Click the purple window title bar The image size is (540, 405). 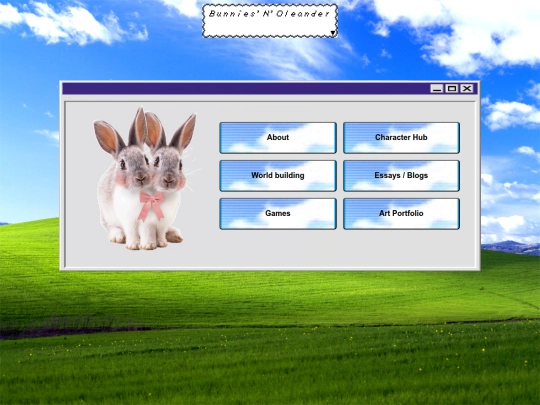(x=270, y=89)
